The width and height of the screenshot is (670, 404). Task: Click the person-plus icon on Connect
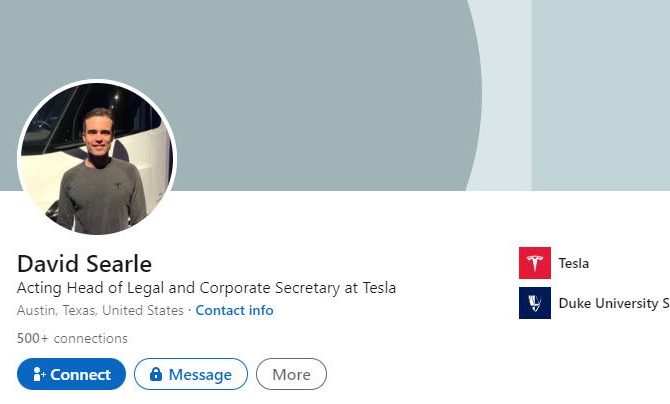tap(39, 374)
